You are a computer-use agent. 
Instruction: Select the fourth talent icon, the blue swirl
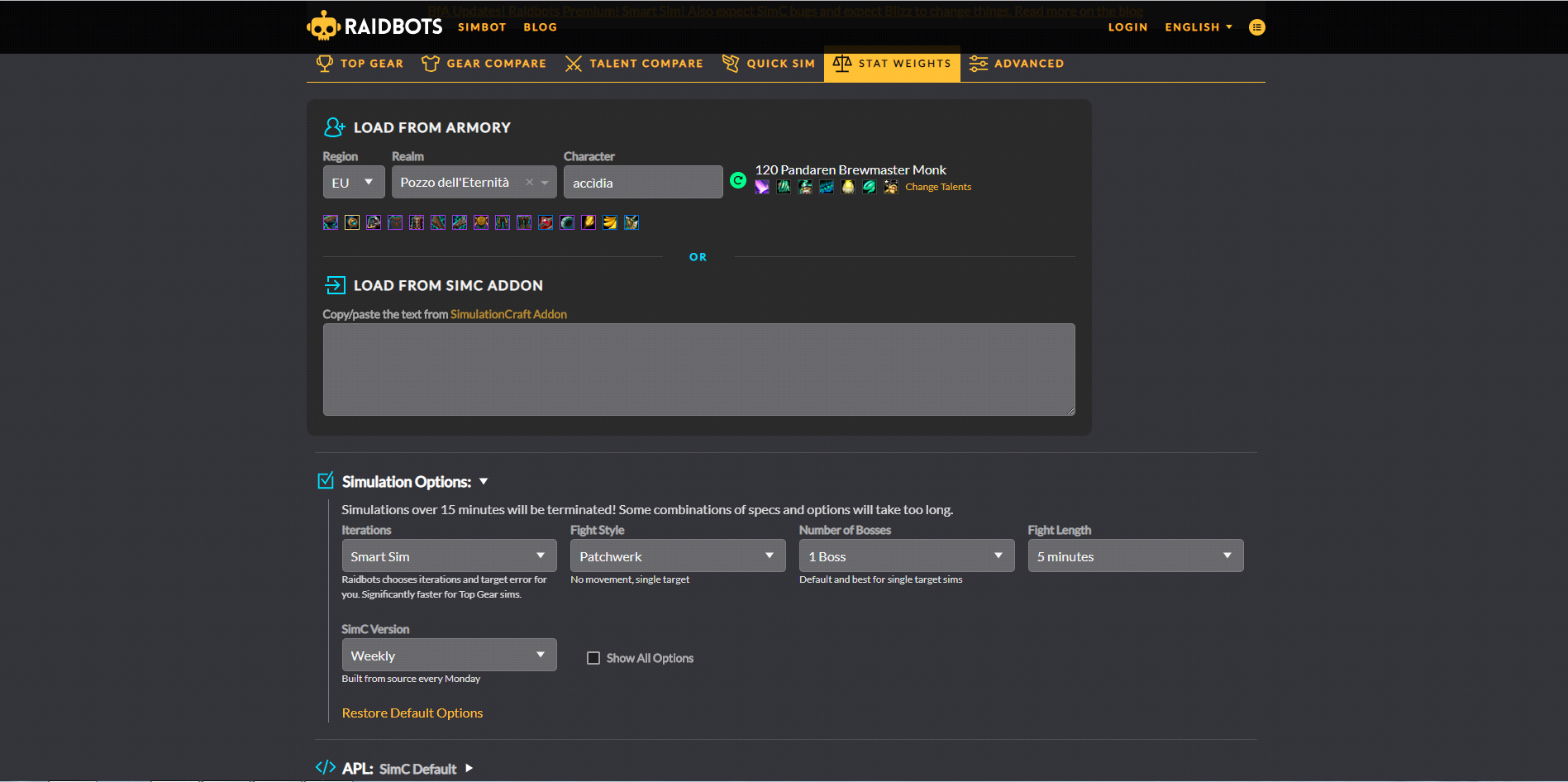coord(827,187)
